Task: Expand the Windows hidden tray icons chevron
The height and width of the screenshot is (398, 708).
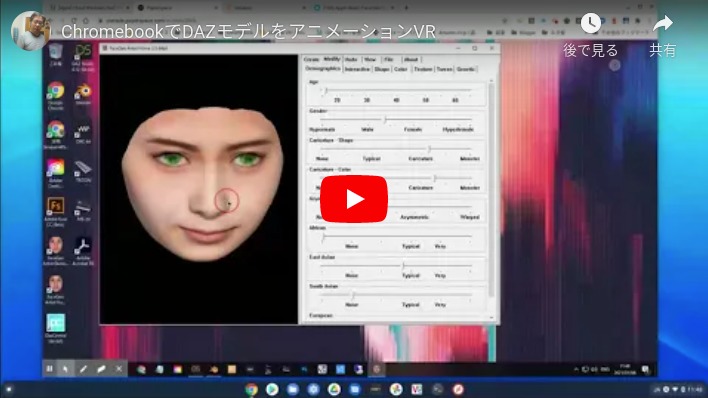Action: (576, 370)
